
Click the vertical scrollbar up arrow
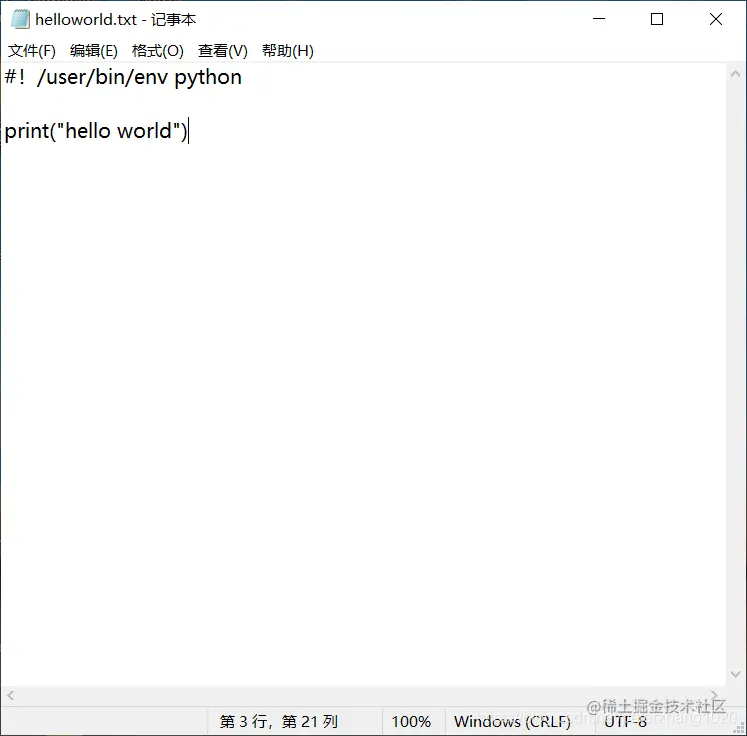pos(736,74)
